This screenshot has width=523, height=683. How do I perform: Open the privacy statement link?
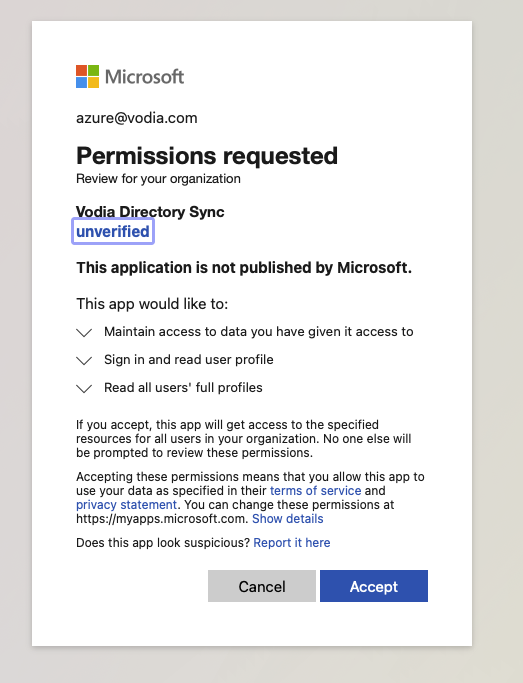click(126, 504)
